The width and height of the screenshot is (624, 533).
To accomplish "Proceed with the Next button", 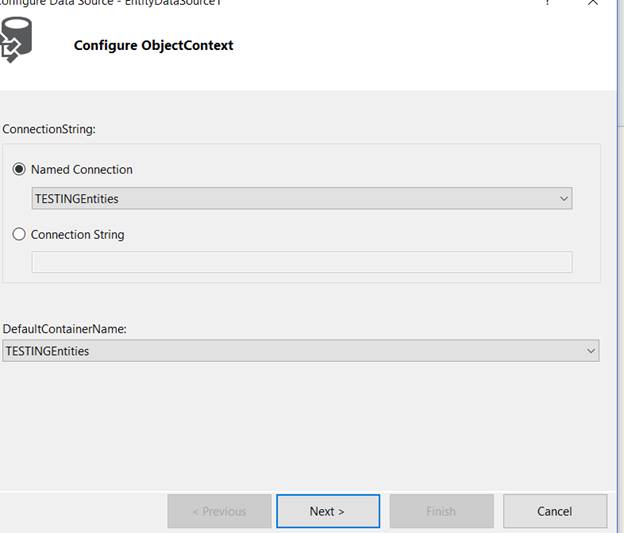I will point(327,511).
